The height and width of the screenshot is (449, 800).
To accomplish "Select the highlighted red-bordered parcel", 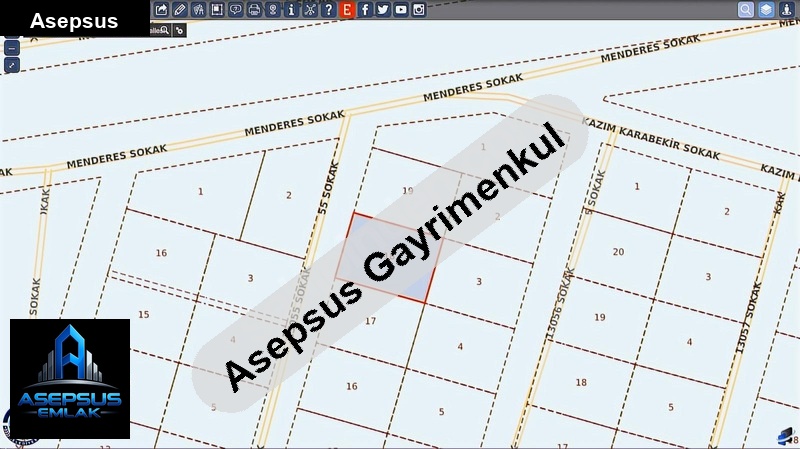I will pyautogui.click(x=390, y=257).
